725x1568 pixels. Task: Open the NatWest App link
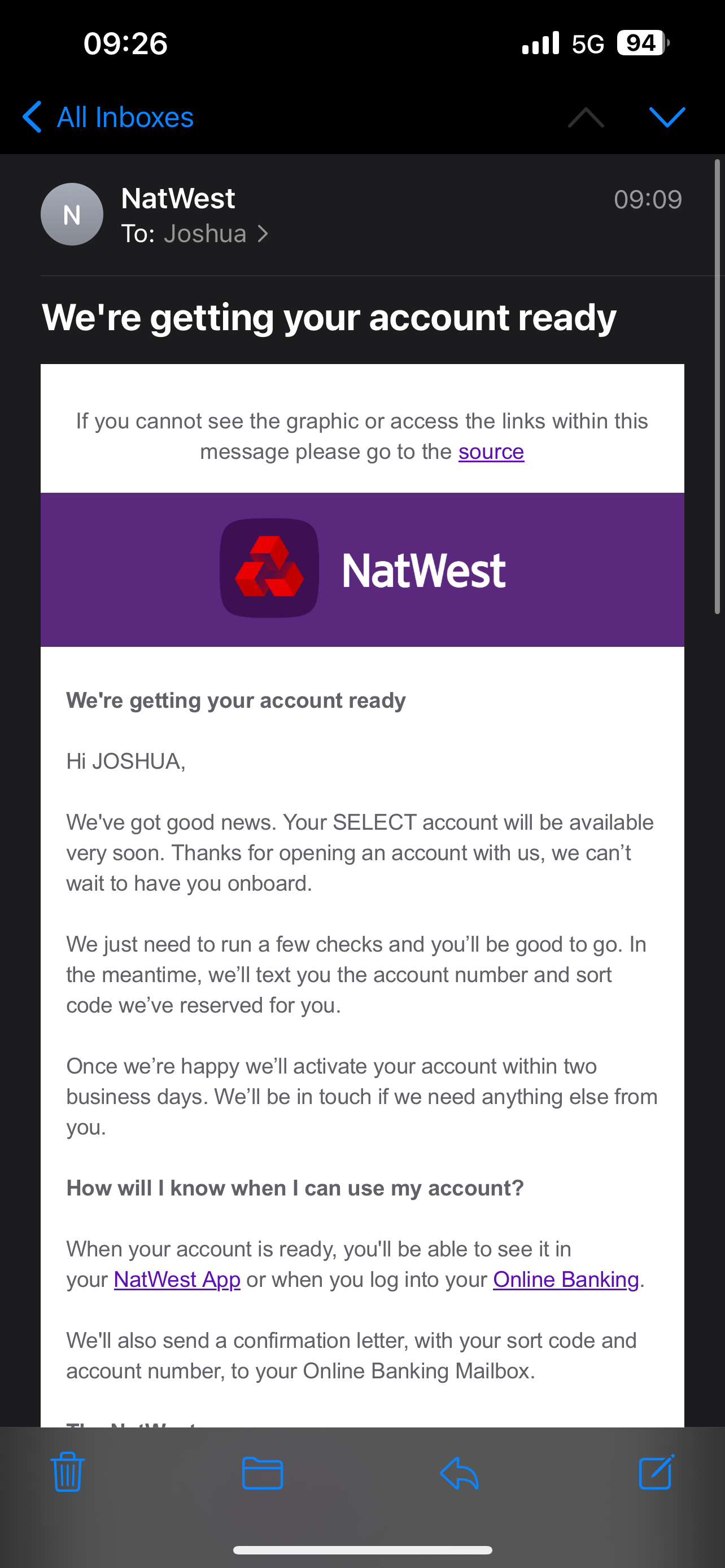pyautogui.click(x=177, y=1280)
